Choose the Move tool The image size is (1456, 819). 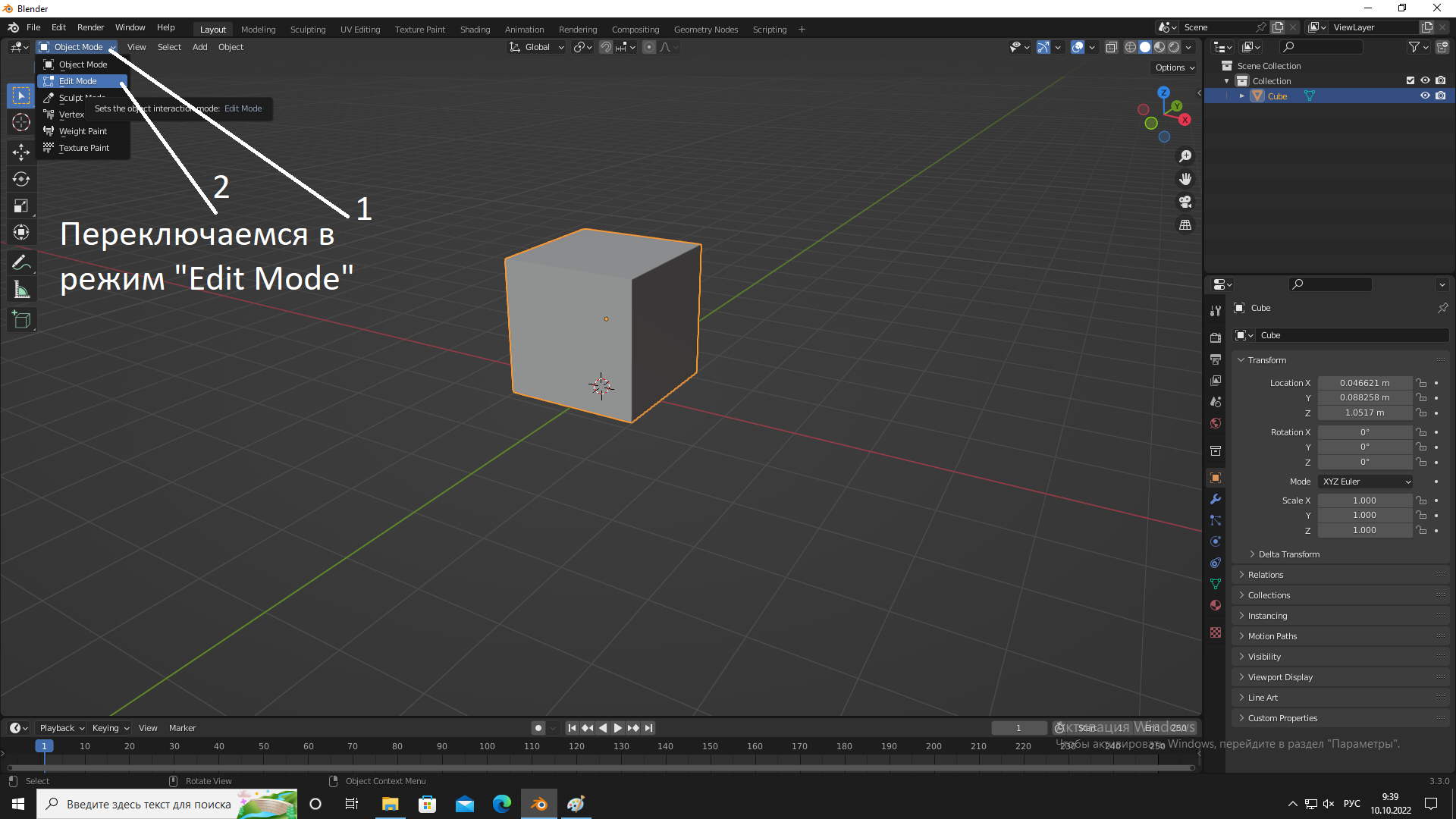tap(20, 152)
